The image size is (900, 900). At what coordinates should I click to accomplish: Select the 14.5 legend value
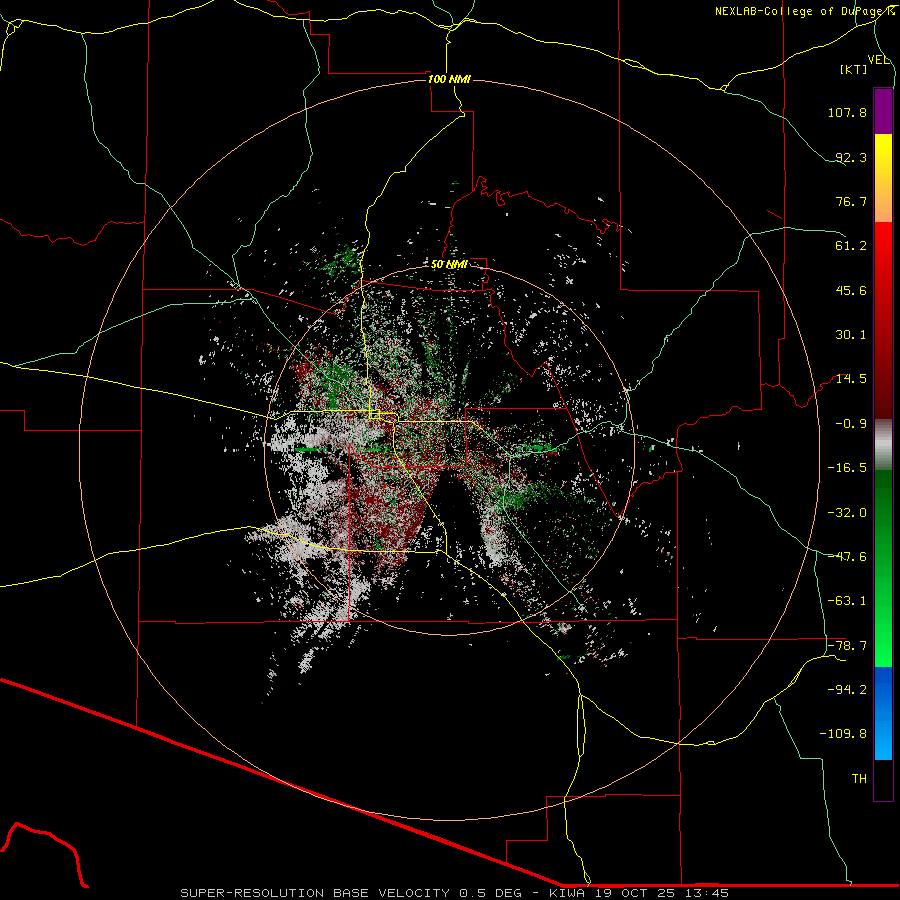click(851, 379)
